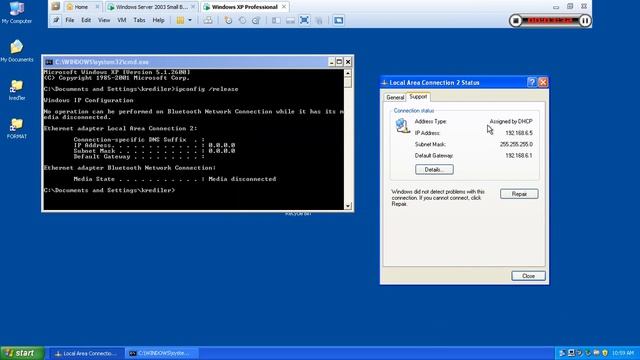
Task: Maximize the cmd.exe window
Action: [x=339, y=62]
